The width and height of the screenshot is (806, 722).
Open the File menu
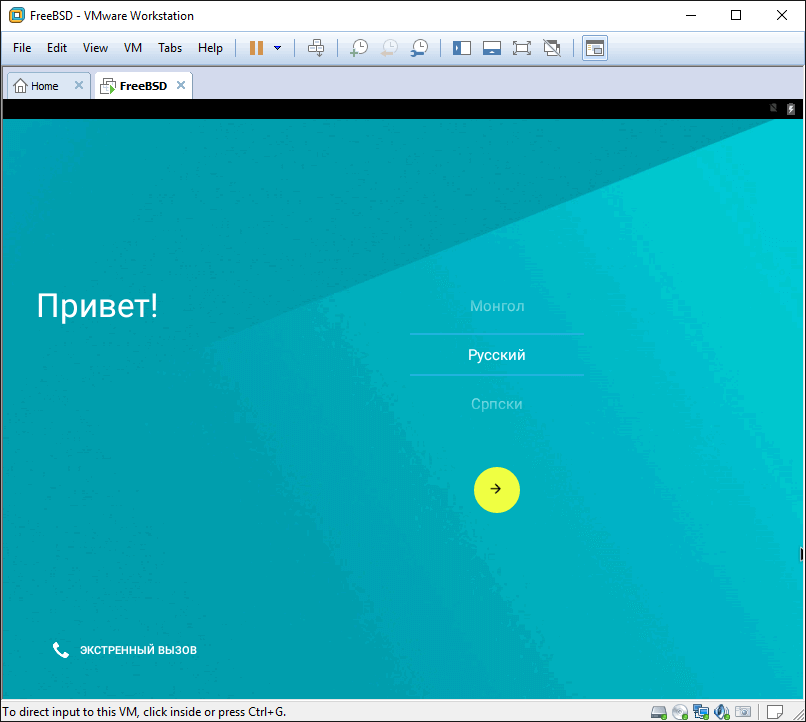coord(22,48)
